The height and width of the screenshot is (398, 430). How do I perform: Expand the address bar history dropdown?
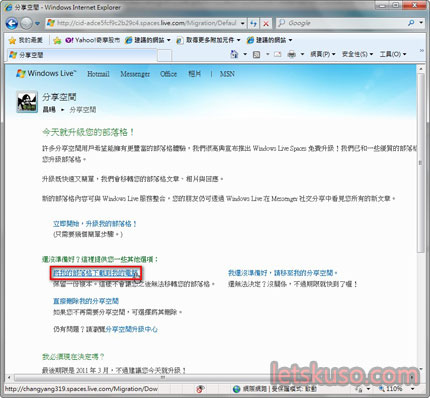point(243,23)
